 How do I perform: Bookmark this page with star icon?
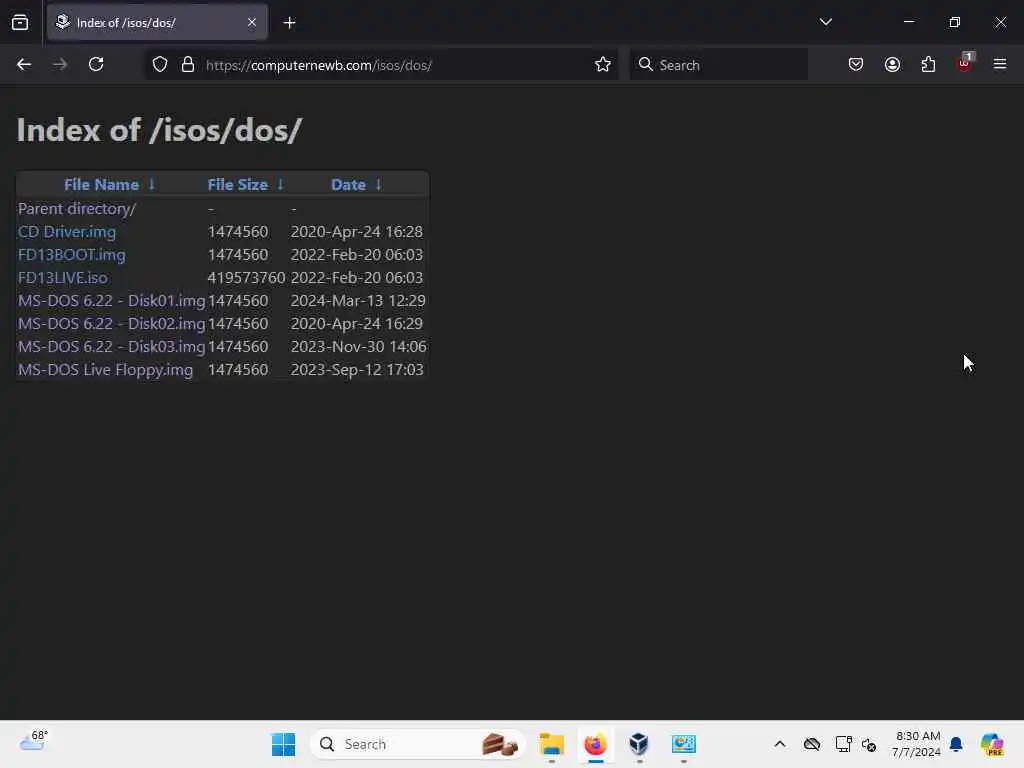click(x=603, y=64)
